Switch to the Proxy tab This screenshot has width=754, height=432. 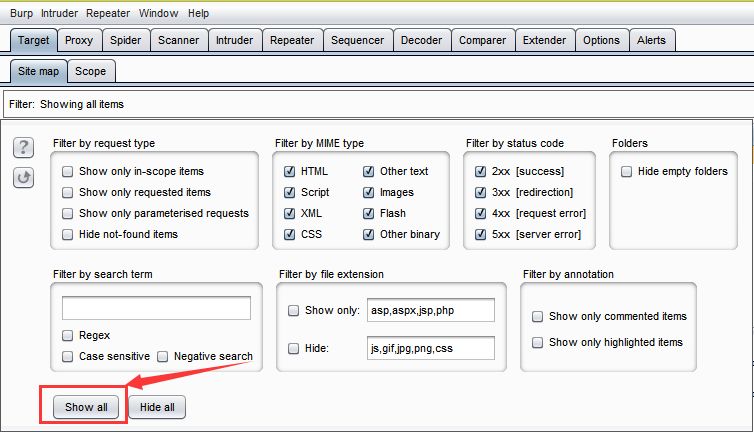point(79,40)
